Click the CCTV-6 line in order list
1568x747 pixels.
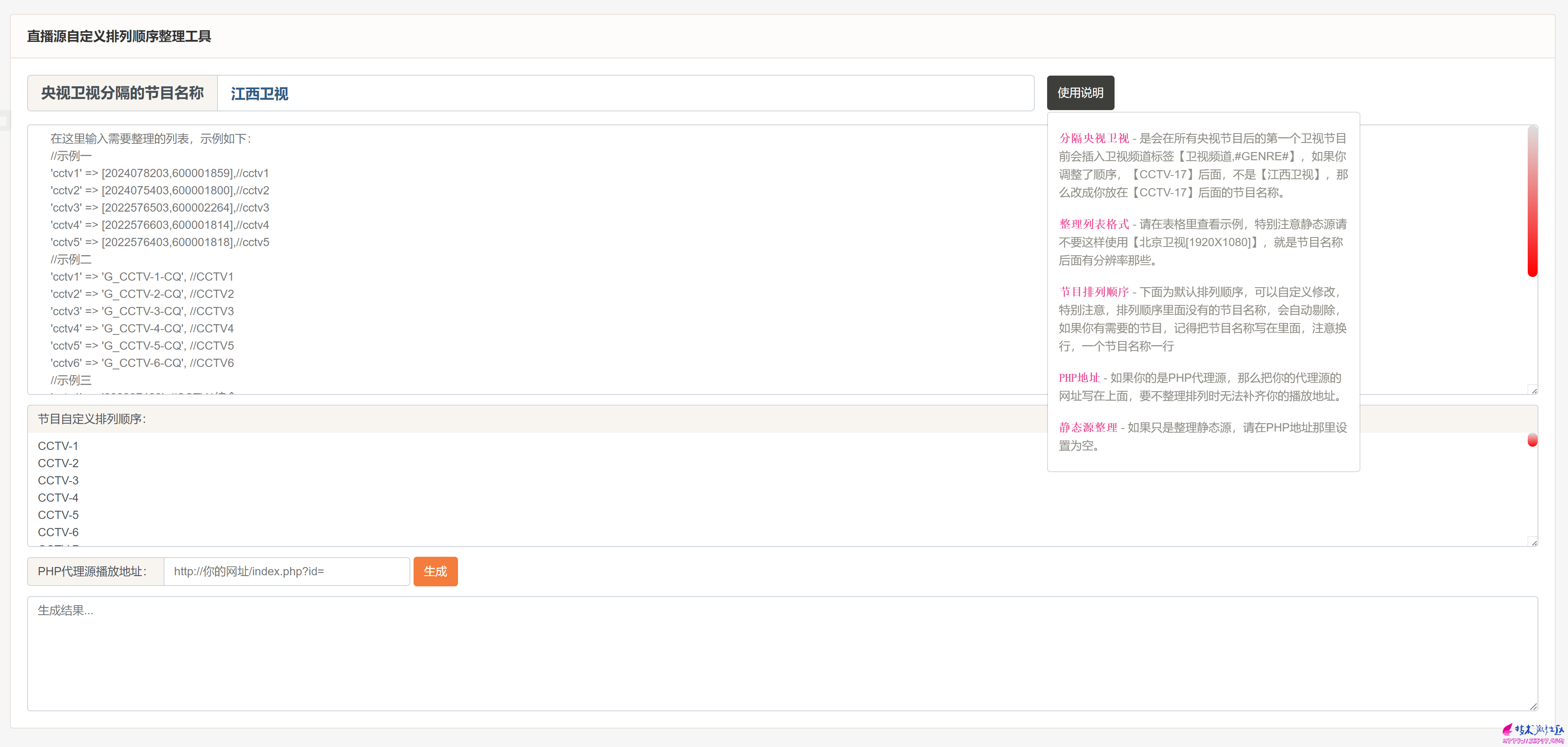[x=58, y=532]
